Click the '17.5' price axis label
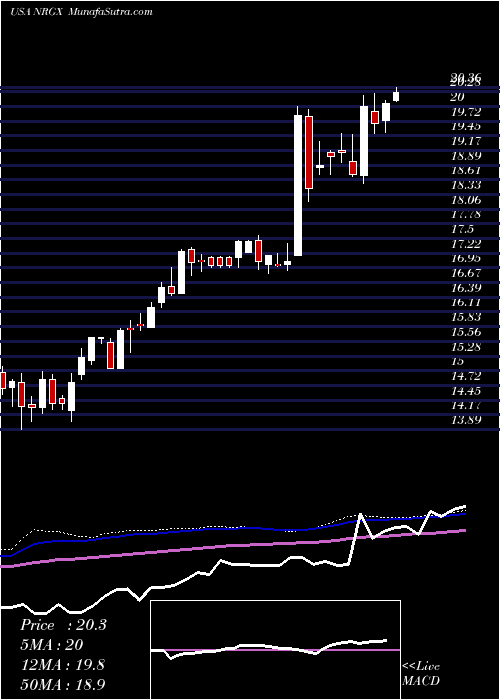This screenshot has width=500, height=700. point(462,229)
